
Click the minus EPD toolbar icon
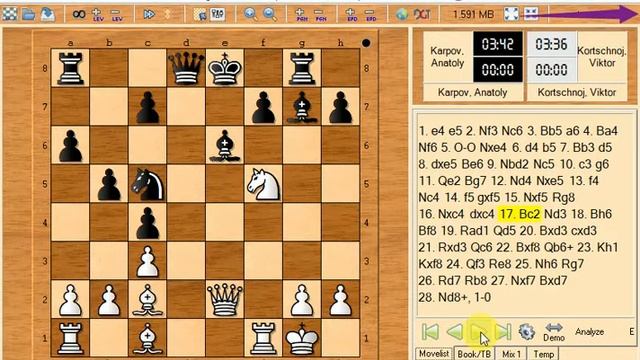(x=371, y=15)
